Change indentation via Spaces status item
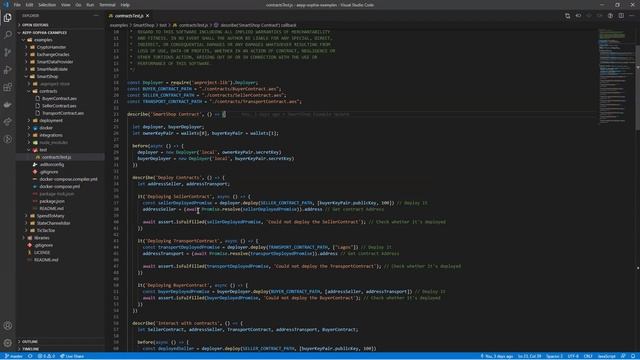640x360 pixels. pos(554,356)
